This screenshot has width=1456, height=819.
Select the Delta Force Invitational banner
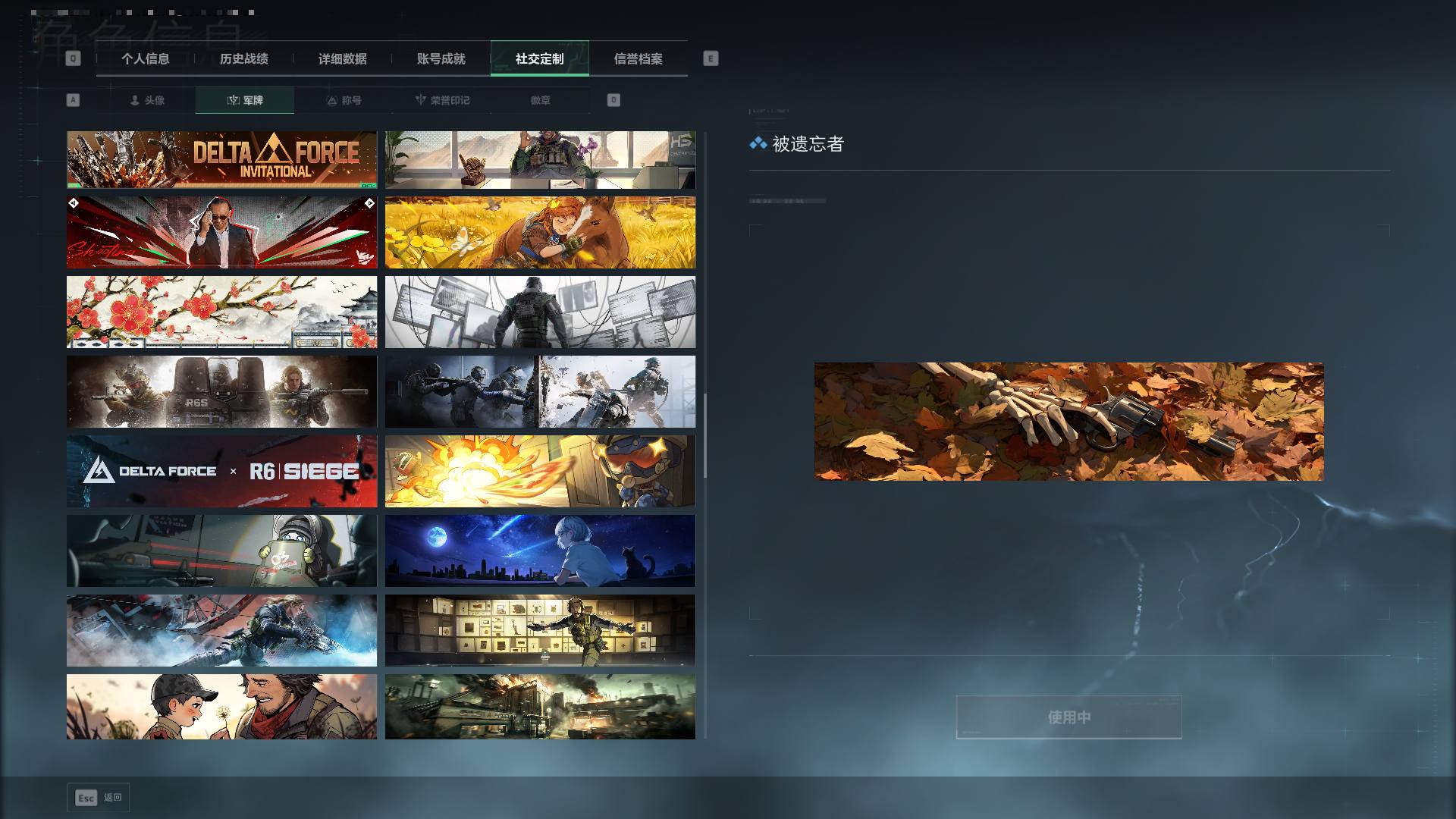pos(221,160)
